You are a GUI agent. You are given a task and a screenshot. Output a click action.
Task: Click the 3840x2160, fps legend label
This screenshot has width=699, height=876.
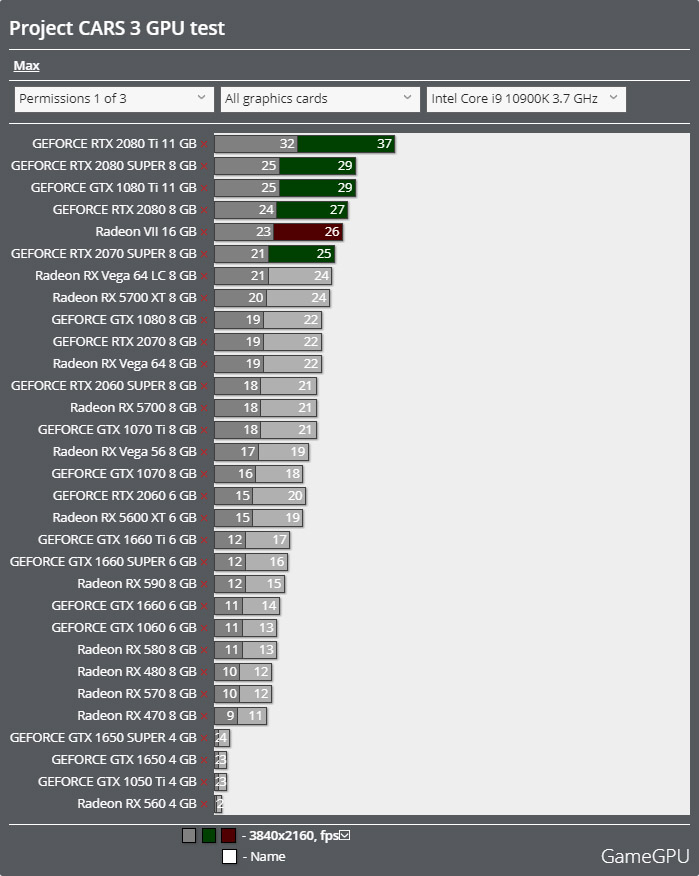tap(294, 835)
